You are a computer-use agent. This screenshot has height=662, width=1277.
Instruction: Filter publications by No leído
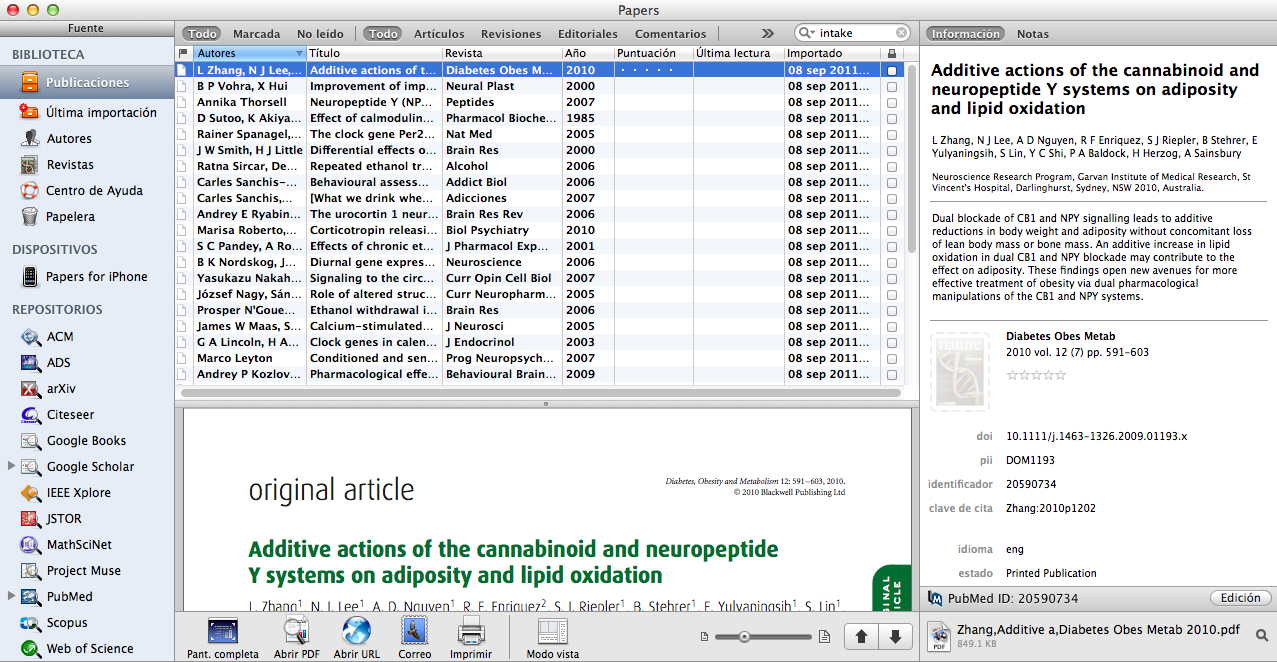tap(320, 34)
